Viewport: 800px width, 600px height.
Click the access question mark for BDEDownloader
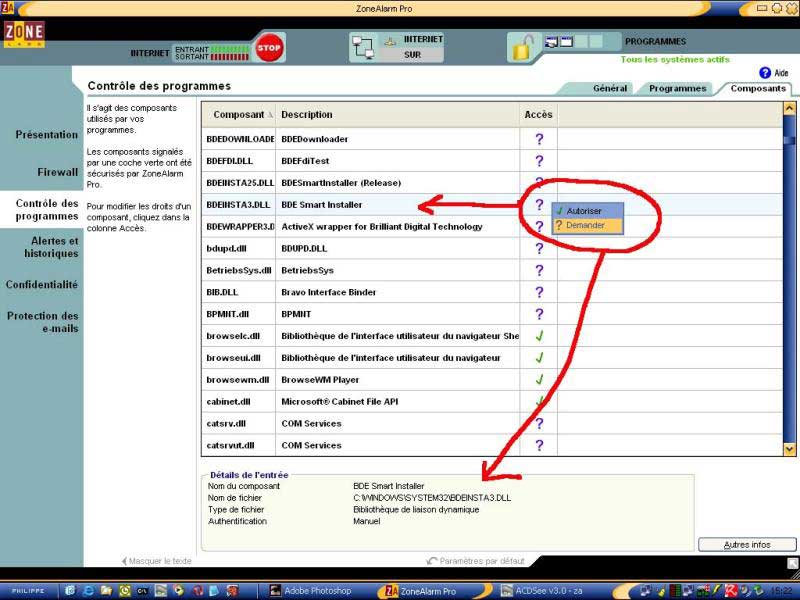tap(539, 139)
